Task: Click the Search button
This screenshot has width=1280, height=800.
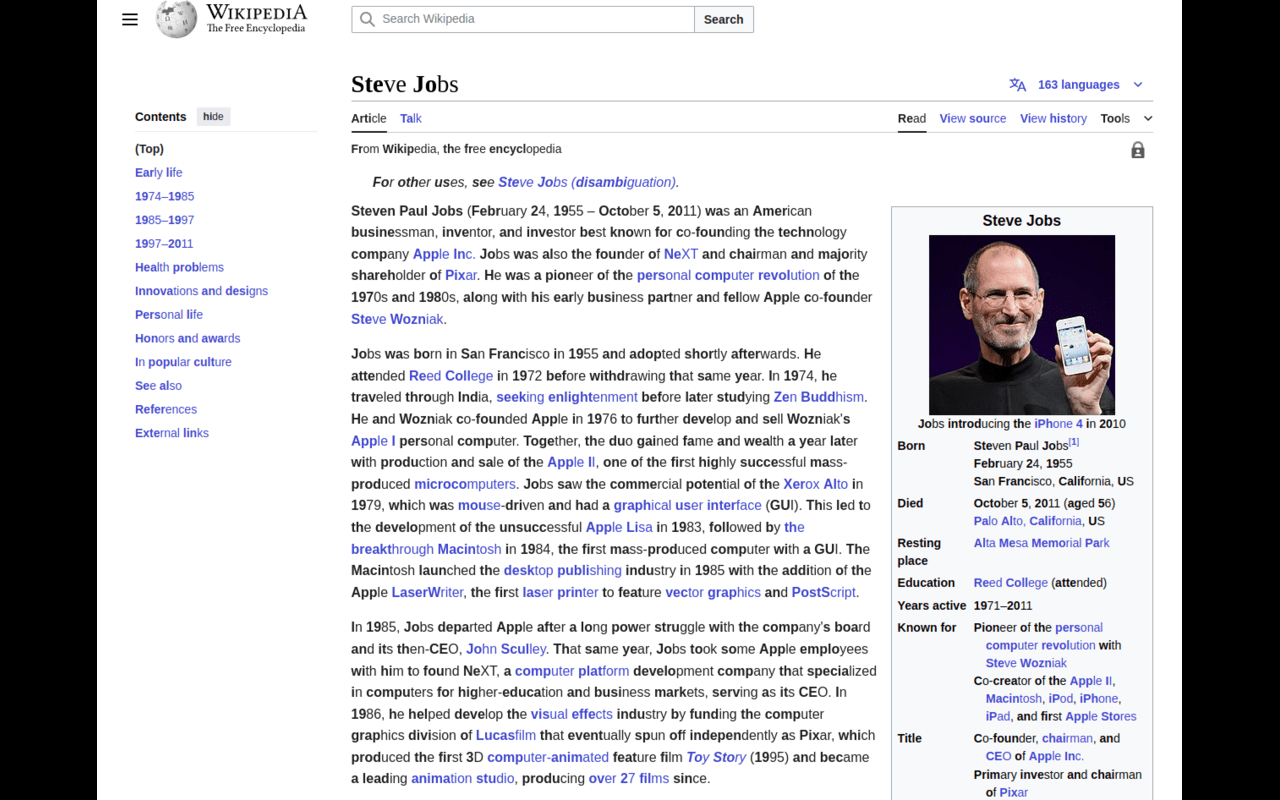Action: click(x=723, y=19)
